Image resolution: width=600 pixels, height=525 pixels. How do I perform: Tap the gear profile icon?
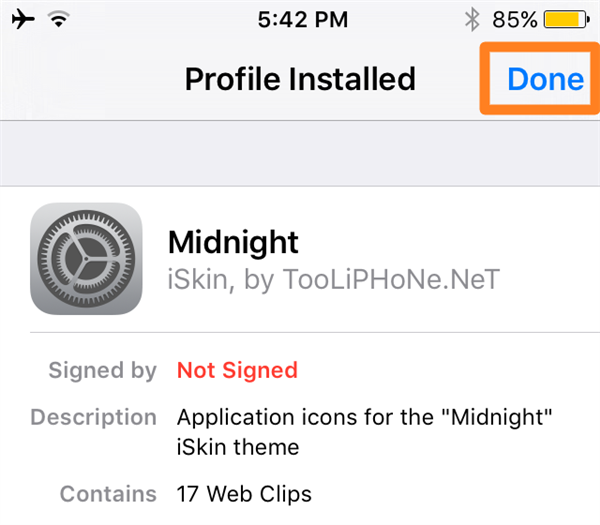pos(86,259)
